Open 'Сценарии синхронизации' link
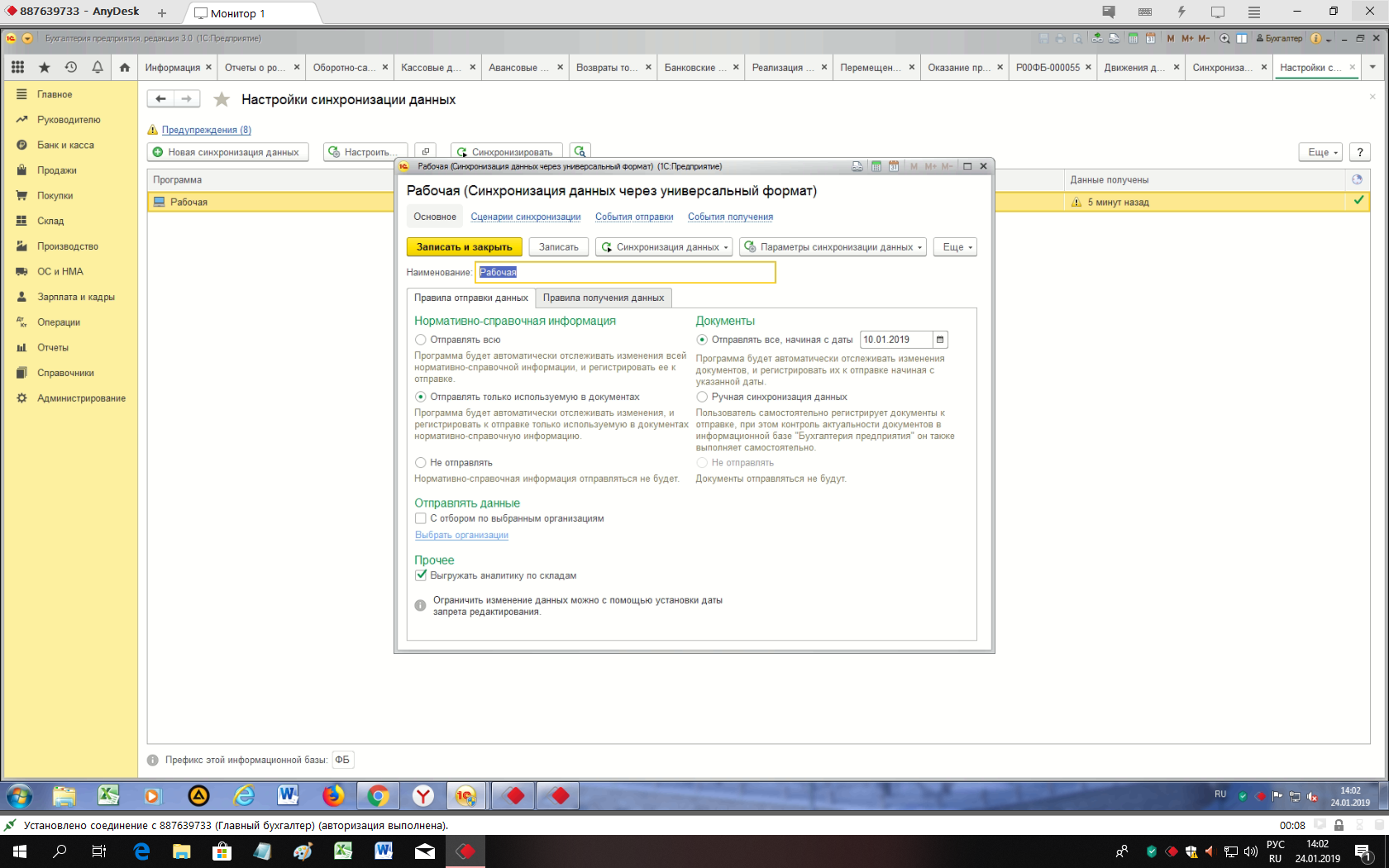 coord(526,217)
